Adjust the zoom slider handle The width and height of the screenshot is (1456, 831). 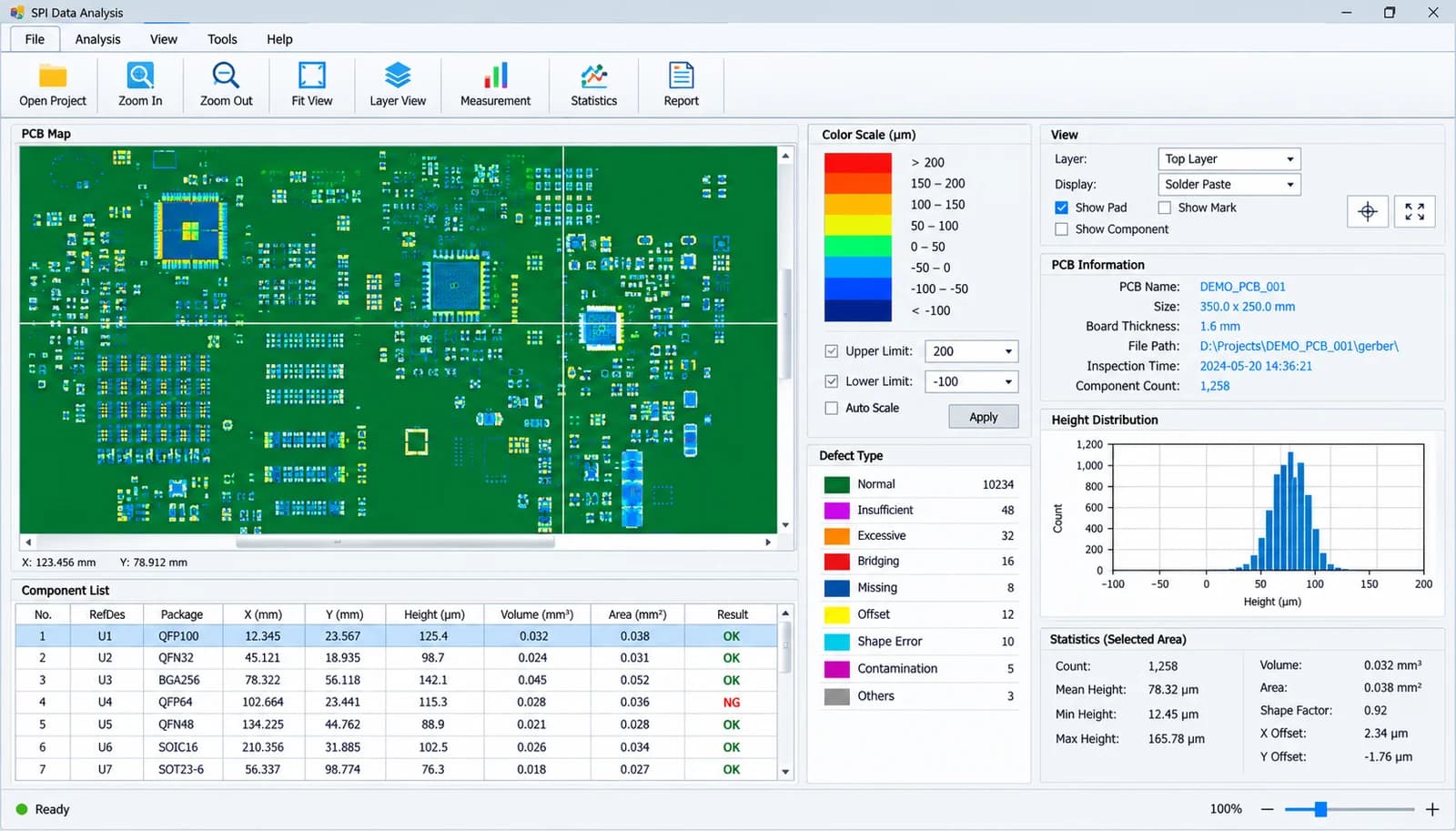point(1320,809)
